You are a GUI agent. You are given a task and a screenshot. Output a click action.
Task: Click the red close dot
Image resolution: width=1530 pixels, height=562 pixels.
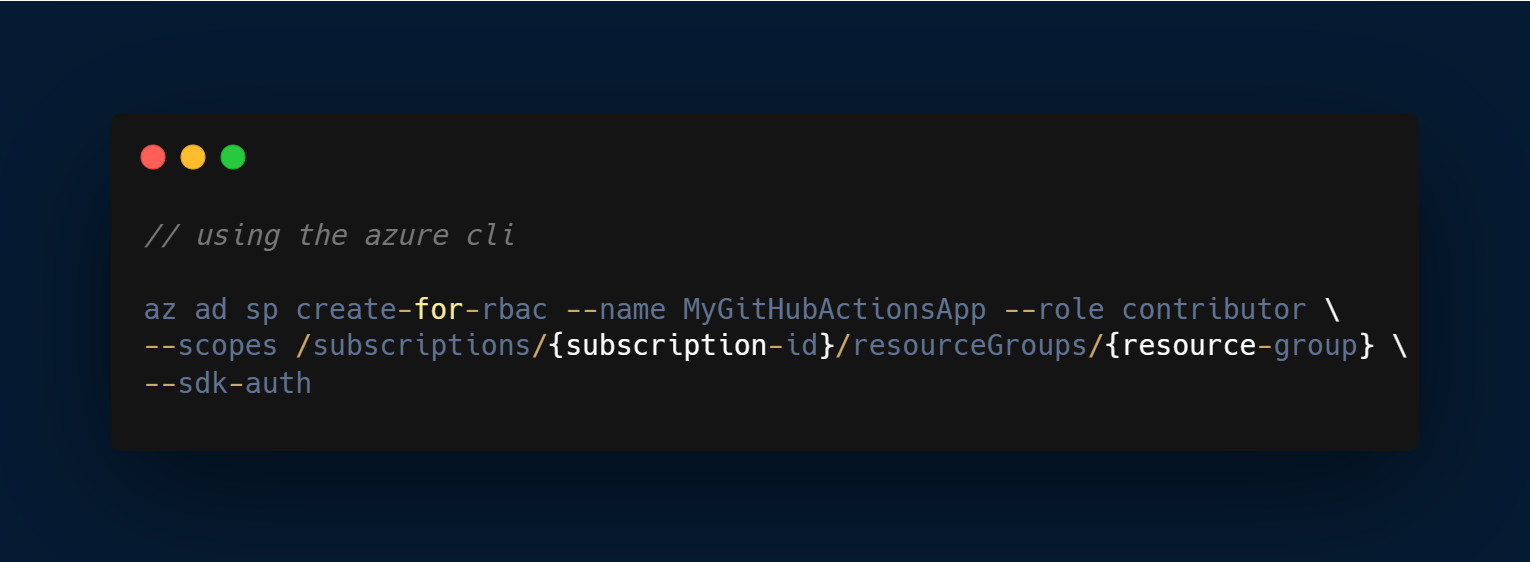click(x=153, y=157)
